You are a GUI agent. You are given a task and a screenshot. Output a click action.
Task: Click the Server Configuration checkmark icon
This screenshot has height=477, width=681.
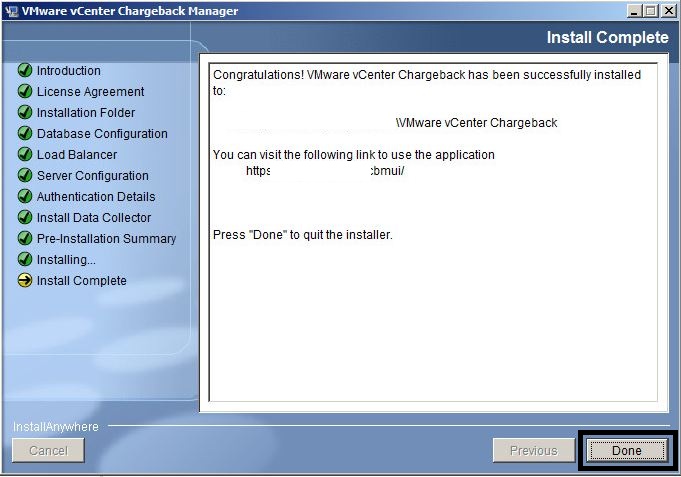coord(25,176)
